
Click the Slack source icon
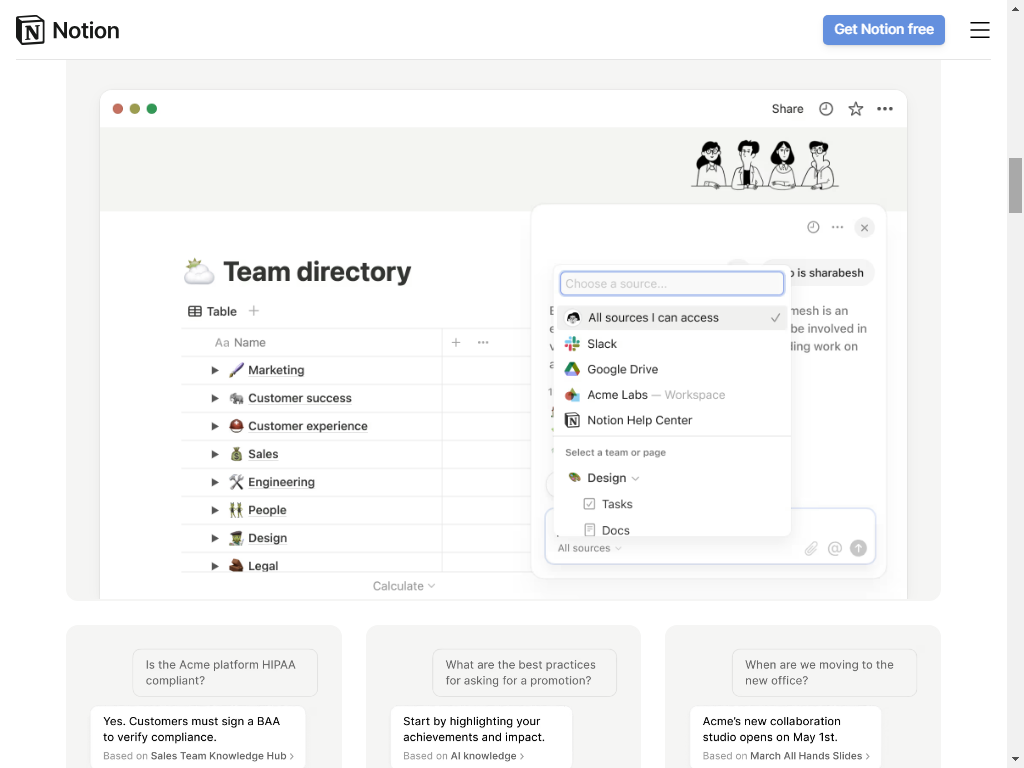572,344
